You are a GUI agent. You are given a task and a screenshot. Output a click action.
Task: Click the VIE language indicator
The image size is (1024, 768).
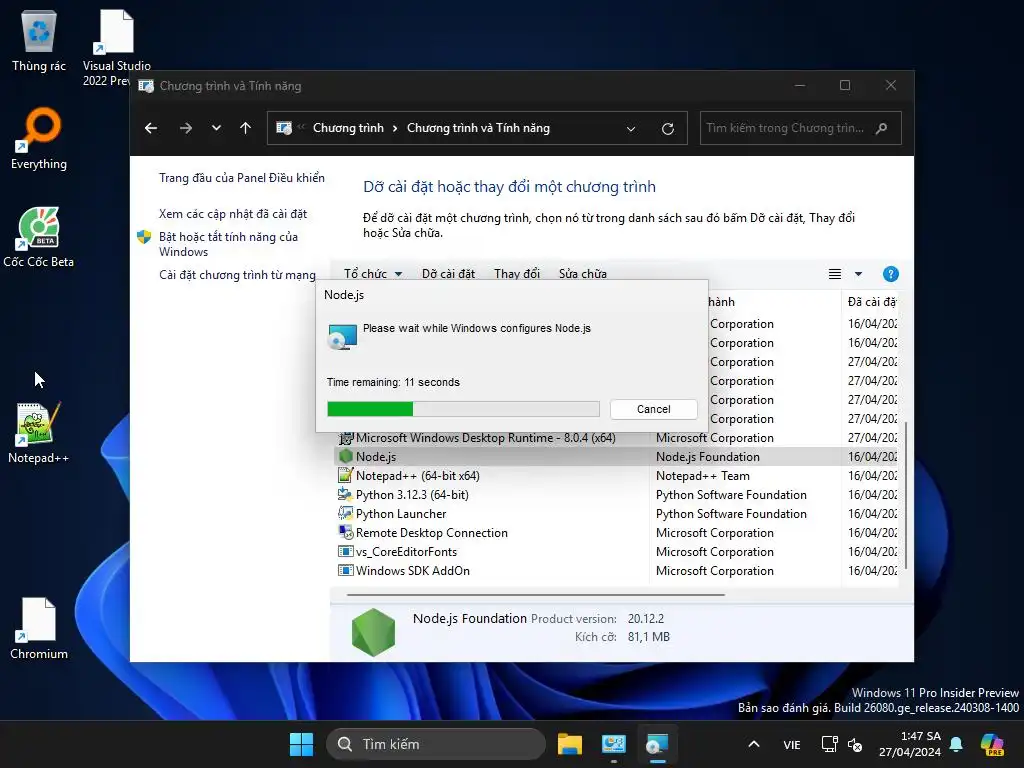click(792, 744)
